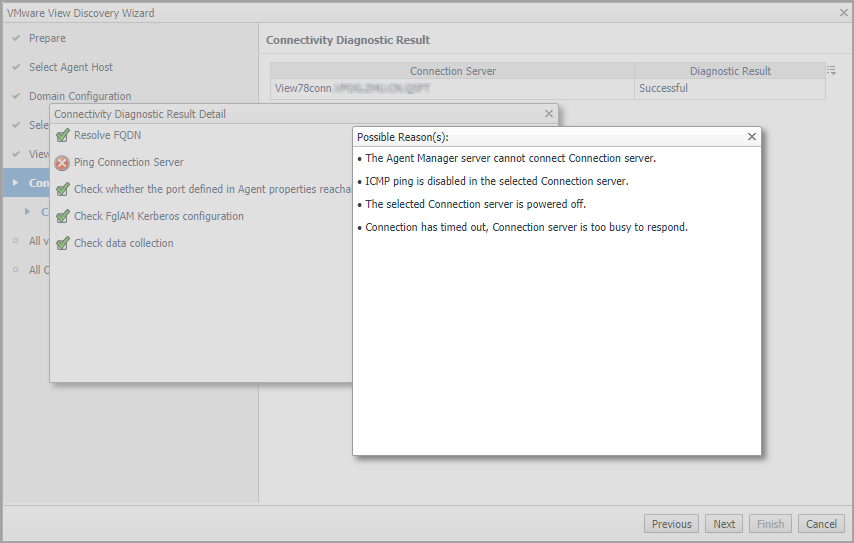Image resolution: width=854 pixels, height=543 pixels.
Task: Open the Domain Configuration step
Action: pos(79,96)
